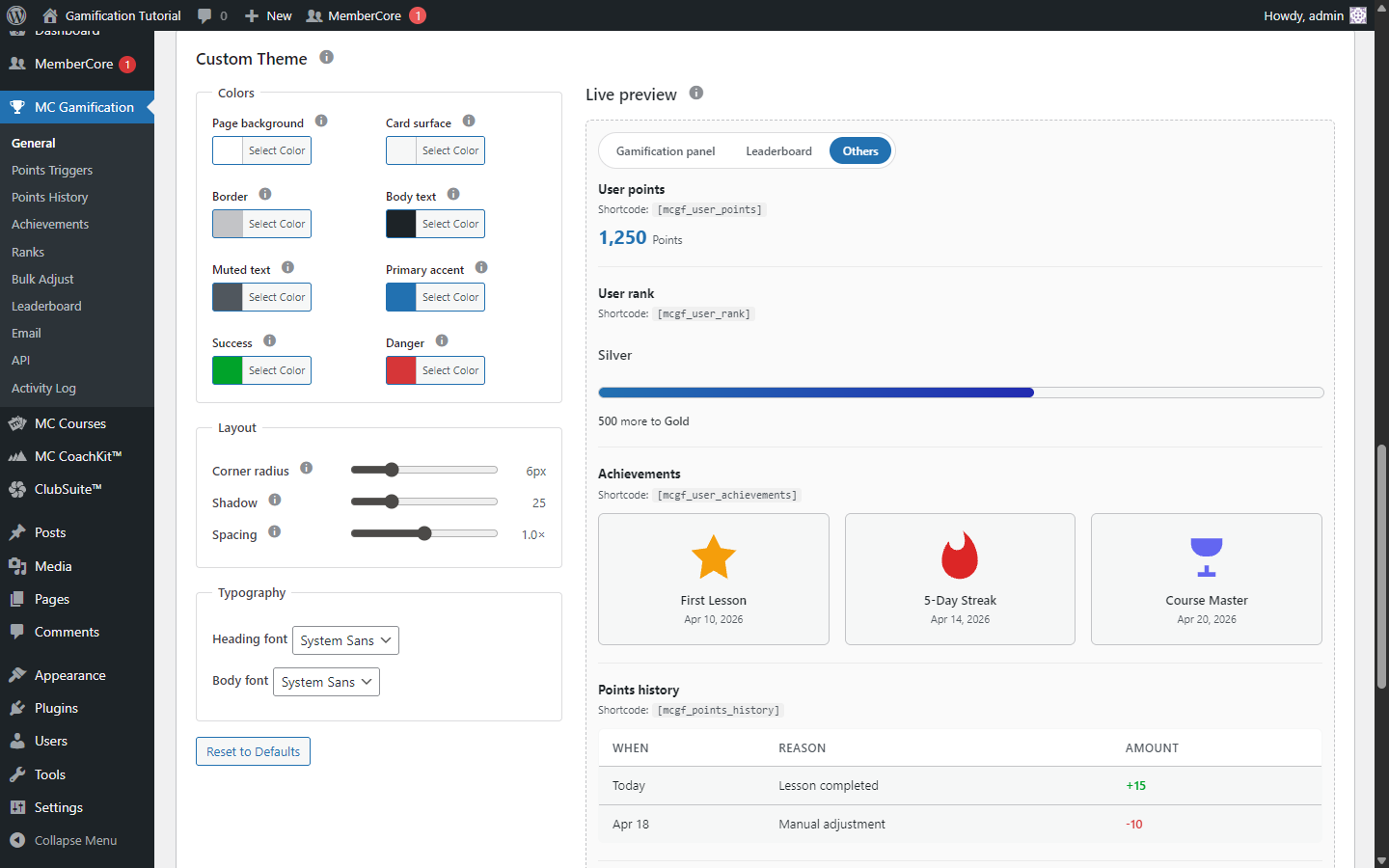Click the Manual adjustment row reason

[x=831, y=825]
